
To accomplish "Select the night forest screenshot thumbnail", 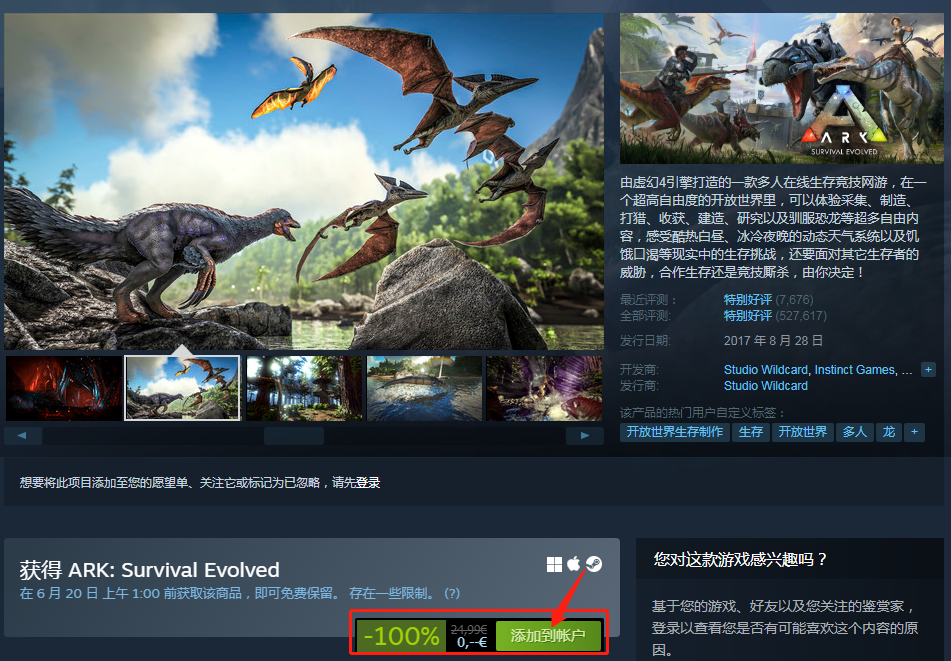I will [304, 388].
